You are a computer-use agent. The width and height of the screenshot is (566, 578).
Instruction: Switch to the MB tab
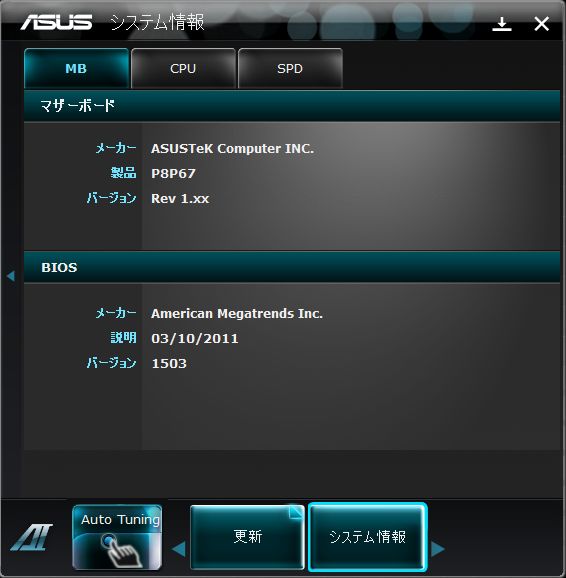point(76,68)
